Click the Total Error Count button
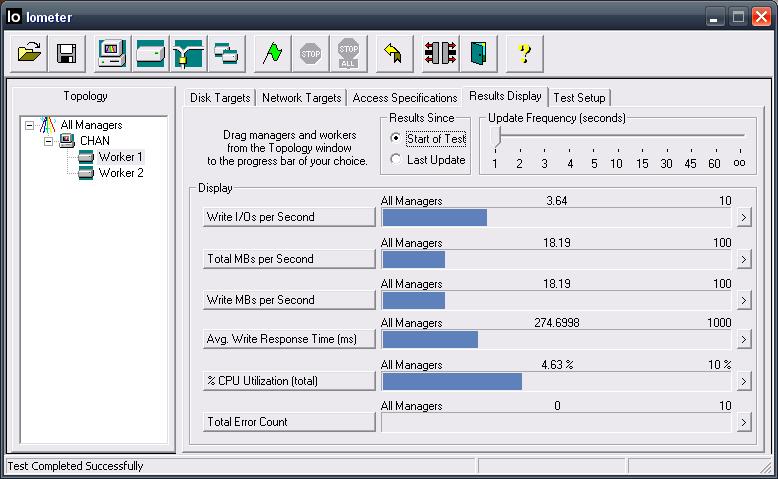Image resolution: width=778 pixels, height=479 pixels. click(289, 422)
